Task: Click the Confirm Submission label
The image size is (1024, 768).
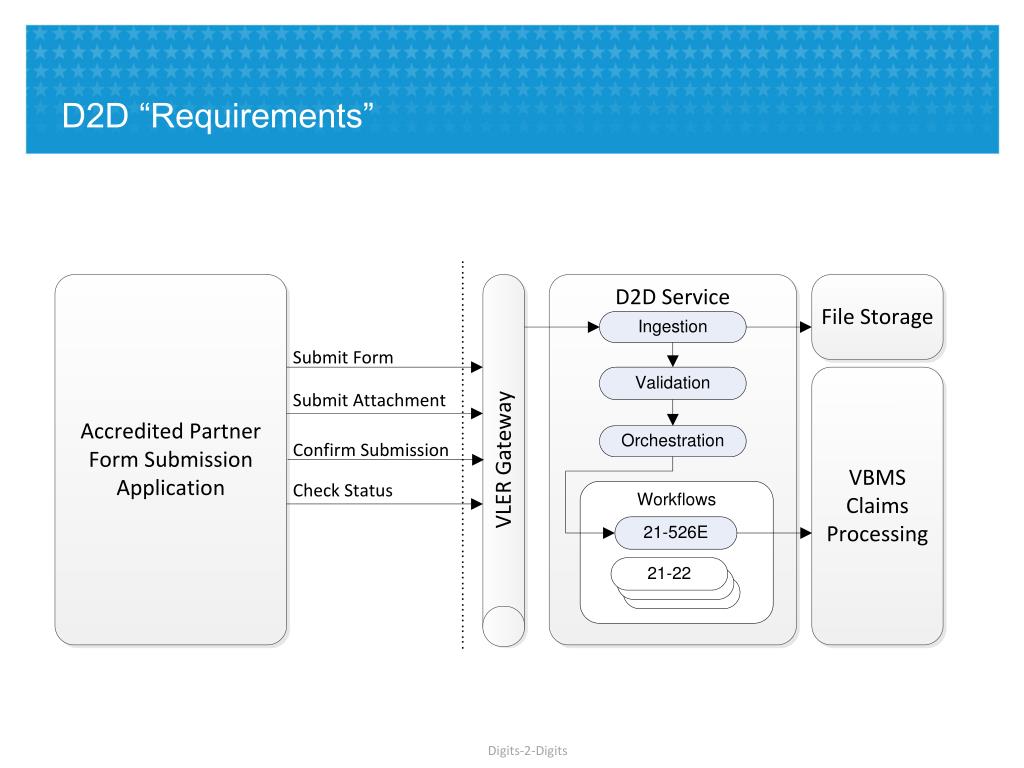Action: click(x=370, y=450)
